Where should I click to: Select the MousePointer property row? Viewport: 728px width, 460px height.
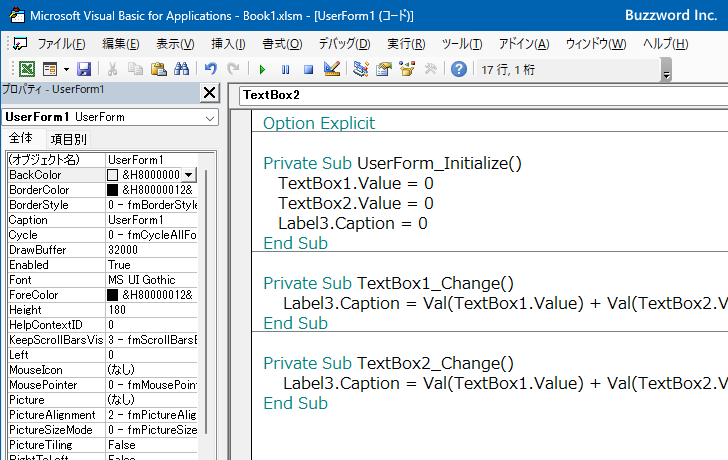coord(103,385)
